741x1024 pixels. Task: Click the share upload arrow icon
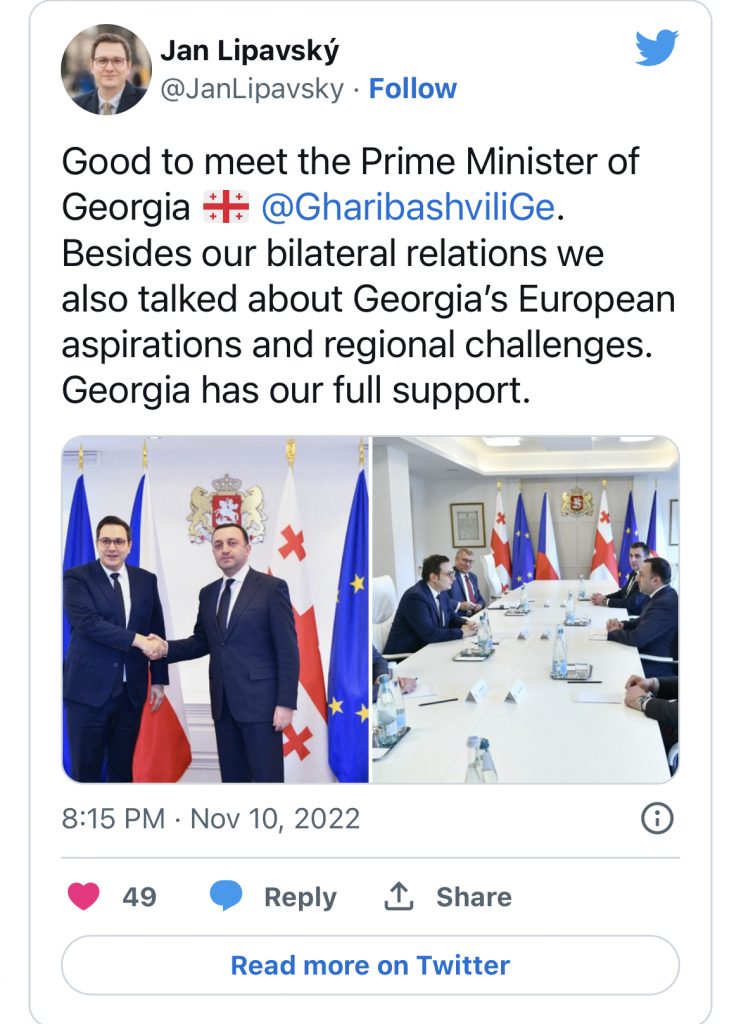[x=399, y=896]
